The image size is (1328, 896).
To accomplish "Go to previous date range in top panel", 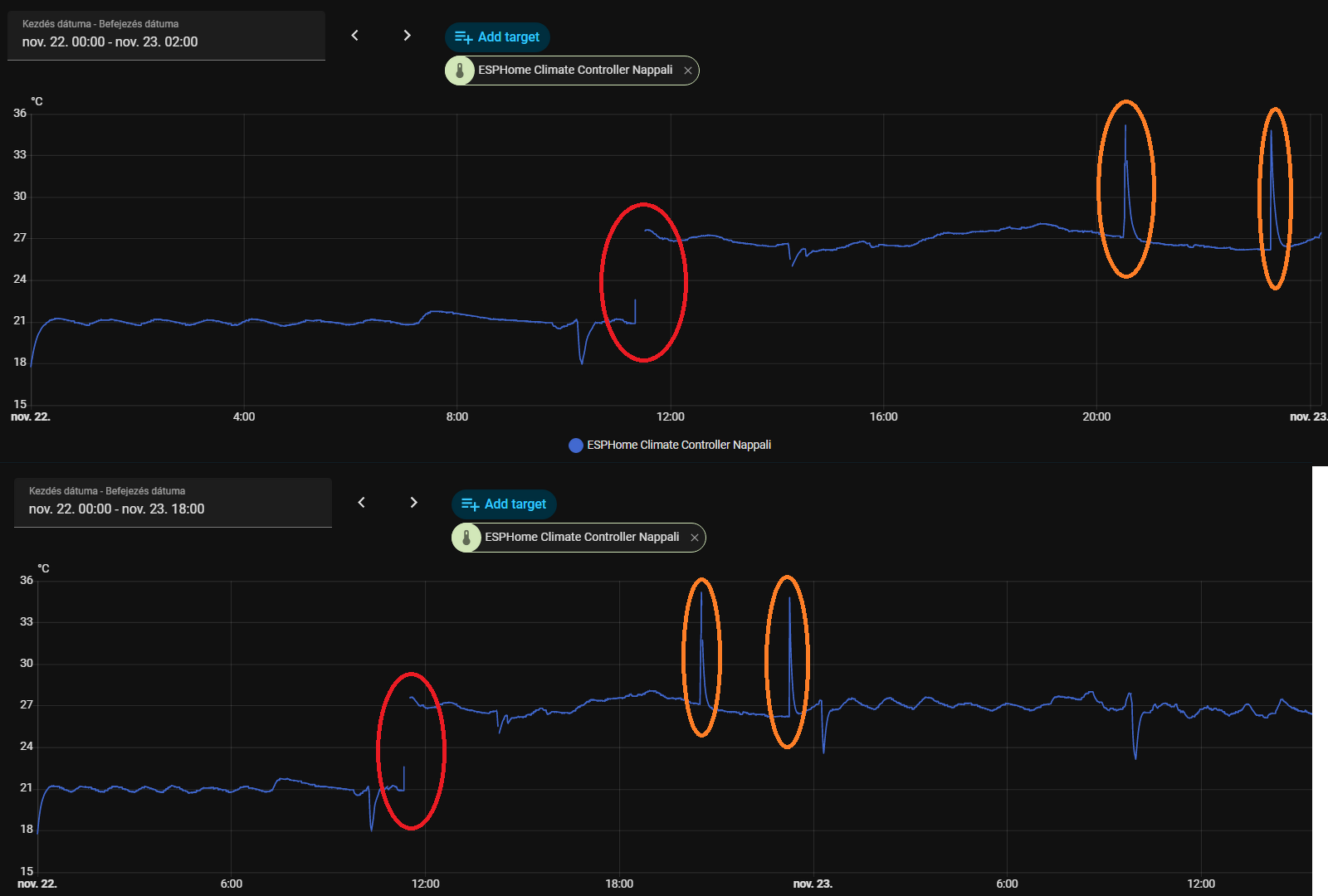I will (355, 35).
